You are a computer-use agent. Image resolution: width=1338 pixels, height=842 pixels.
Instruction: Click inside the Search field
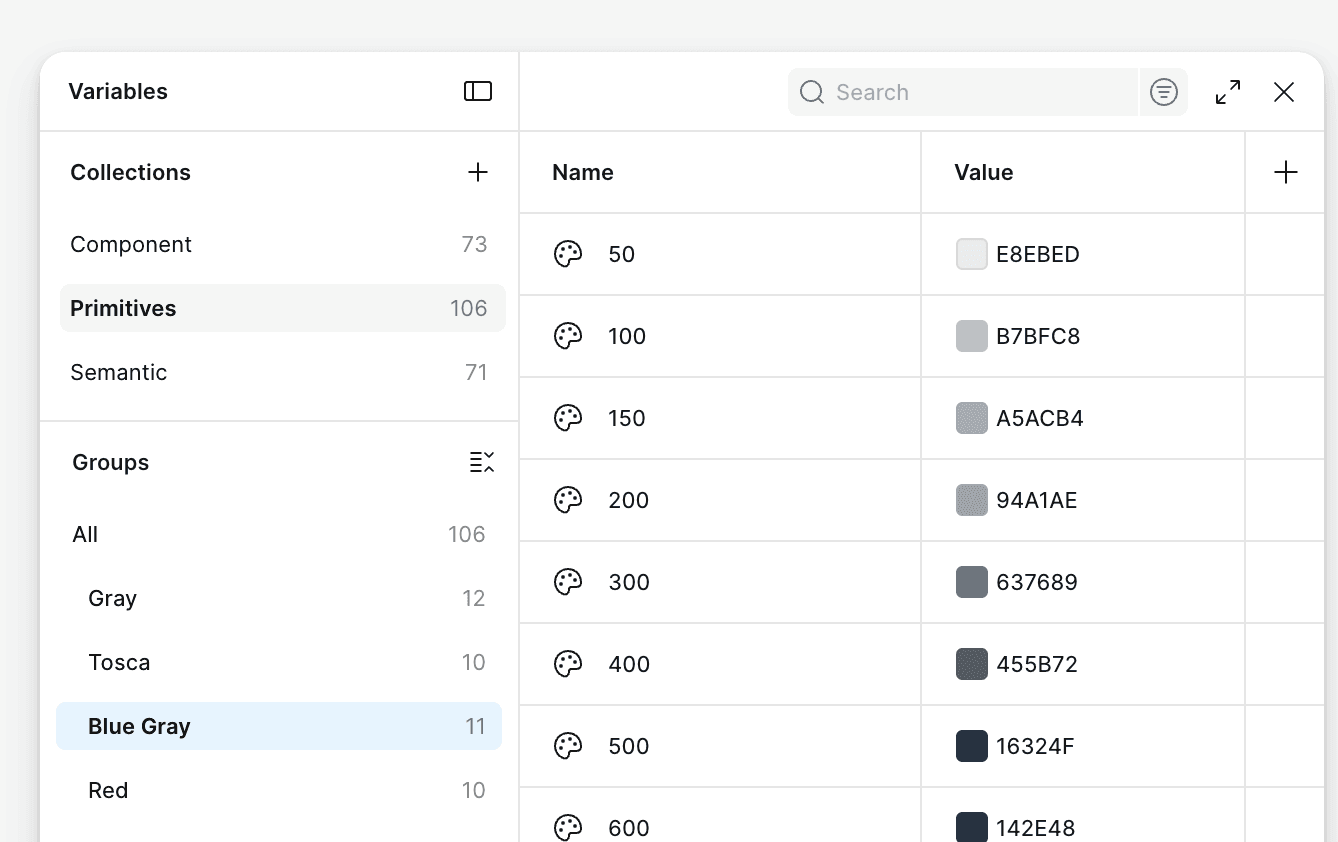[x=963, y=92]
